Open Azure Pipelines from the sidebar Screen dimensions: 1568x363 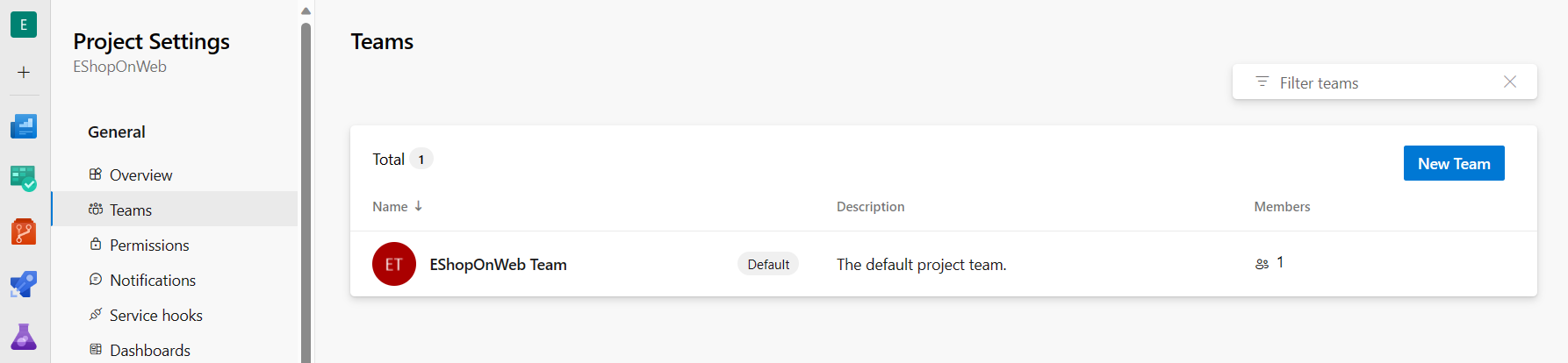point(24,285)
